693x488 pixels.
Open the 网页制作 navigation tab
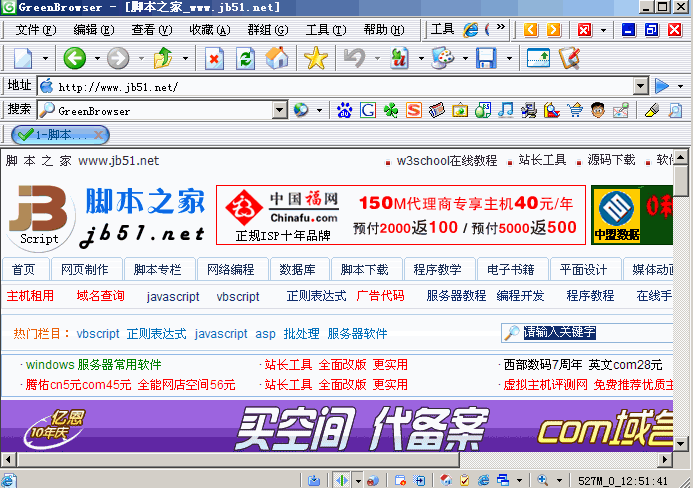pyautogui.click(x=84, y=269)
